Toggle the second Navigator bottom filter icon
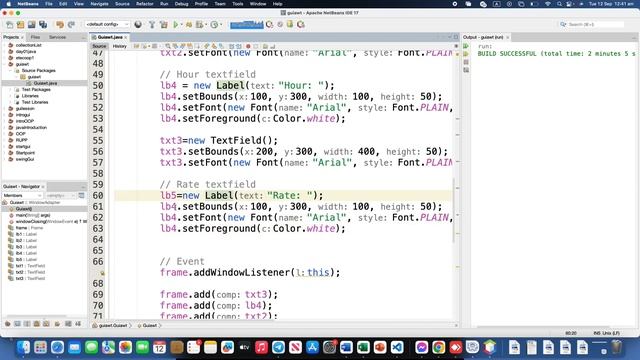The image size is (640, 360). click(17, 324)
